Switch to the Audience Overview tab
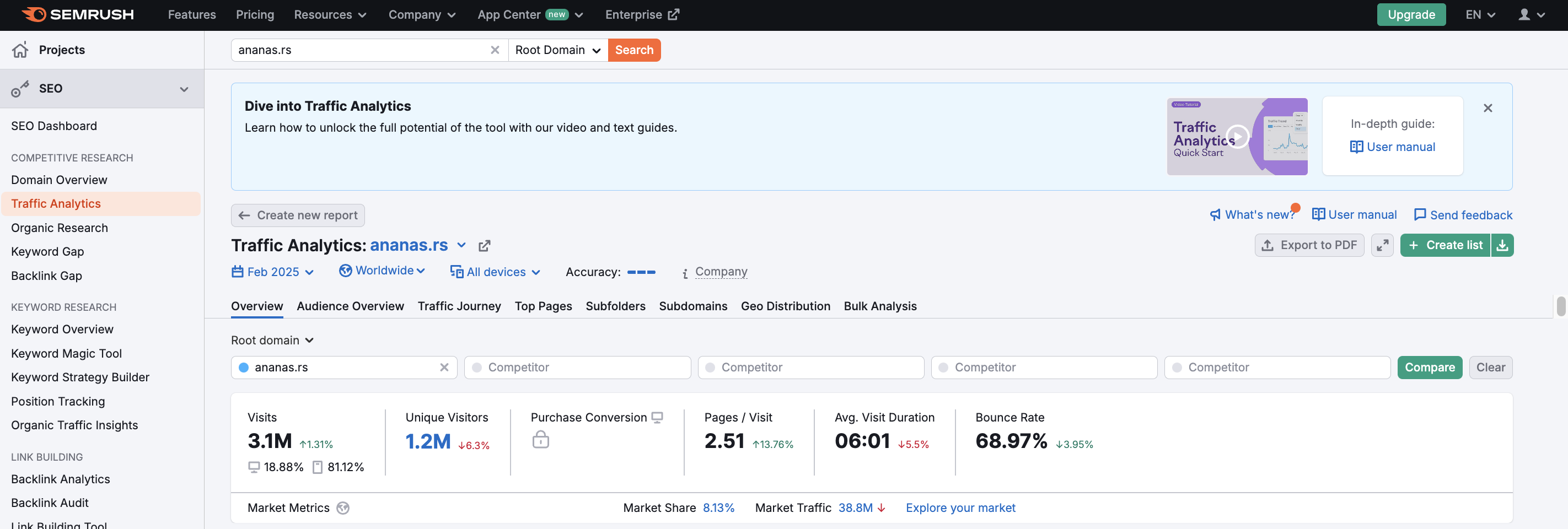Viewport: 1568px width, 529px height. pos(350,306)
